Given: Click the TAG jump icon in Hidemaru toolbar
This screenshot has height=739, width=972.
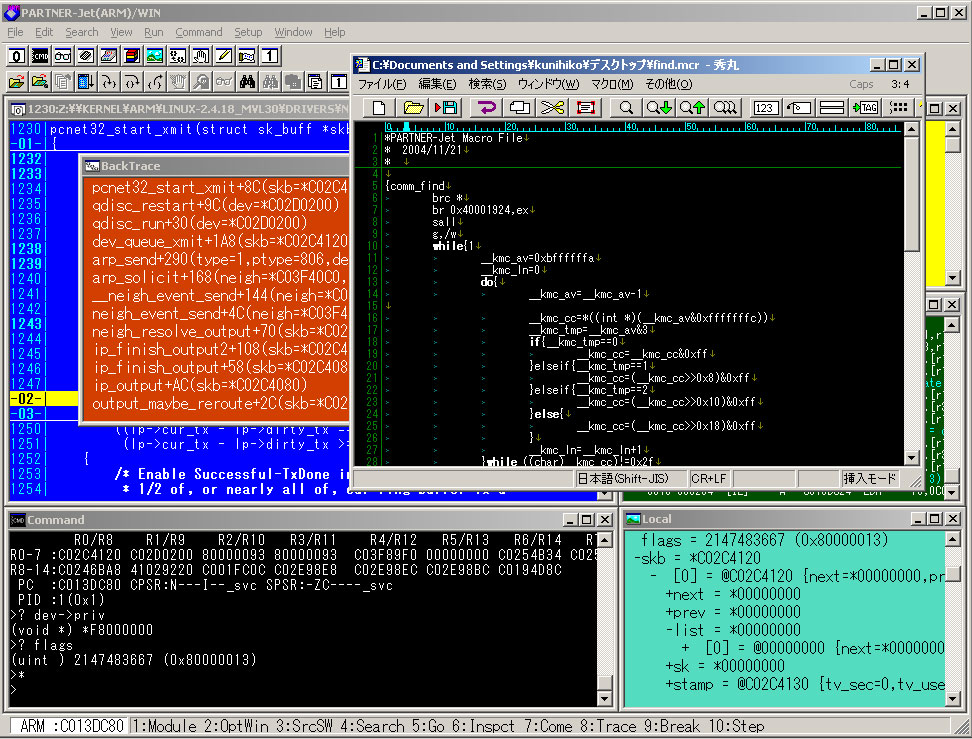Looking at the screenshot, I should (865, 108).
